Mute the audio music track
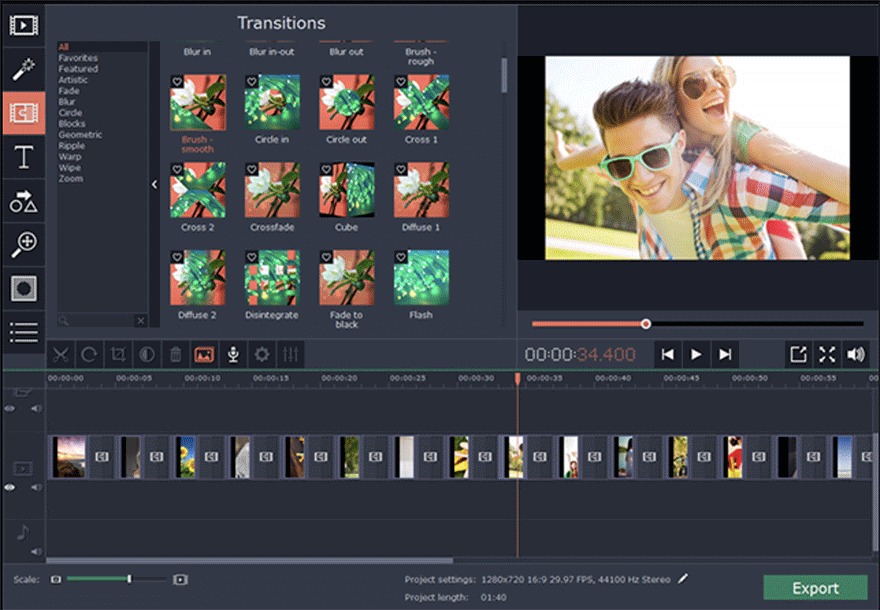 (x=36, y=551)
